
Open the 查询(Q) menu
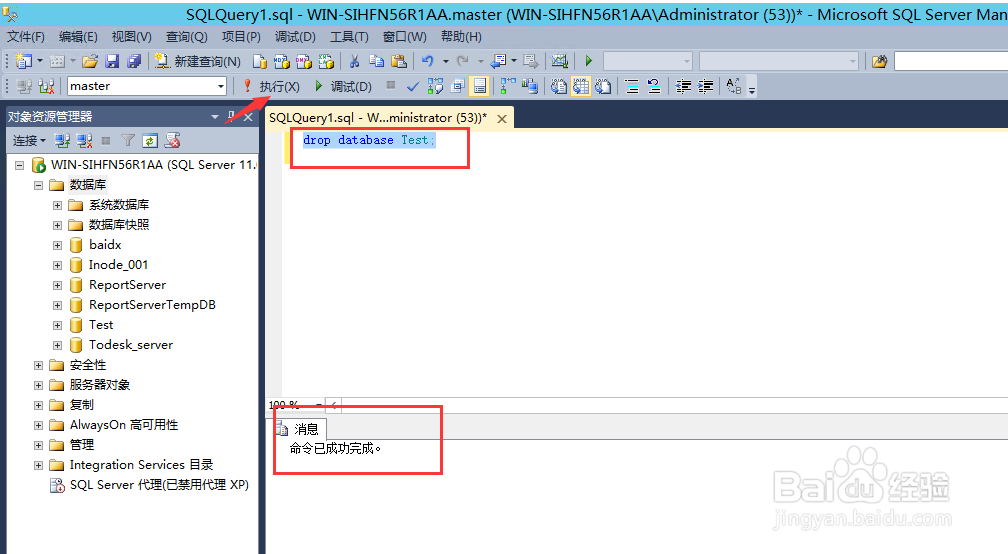point(186,37)
